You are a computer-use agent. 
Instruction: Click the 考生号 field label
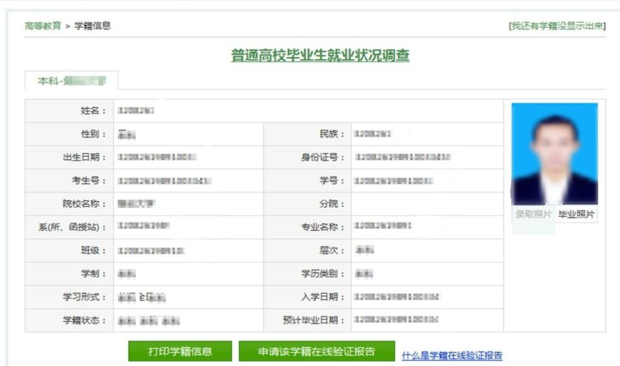(x=89, y=181)
